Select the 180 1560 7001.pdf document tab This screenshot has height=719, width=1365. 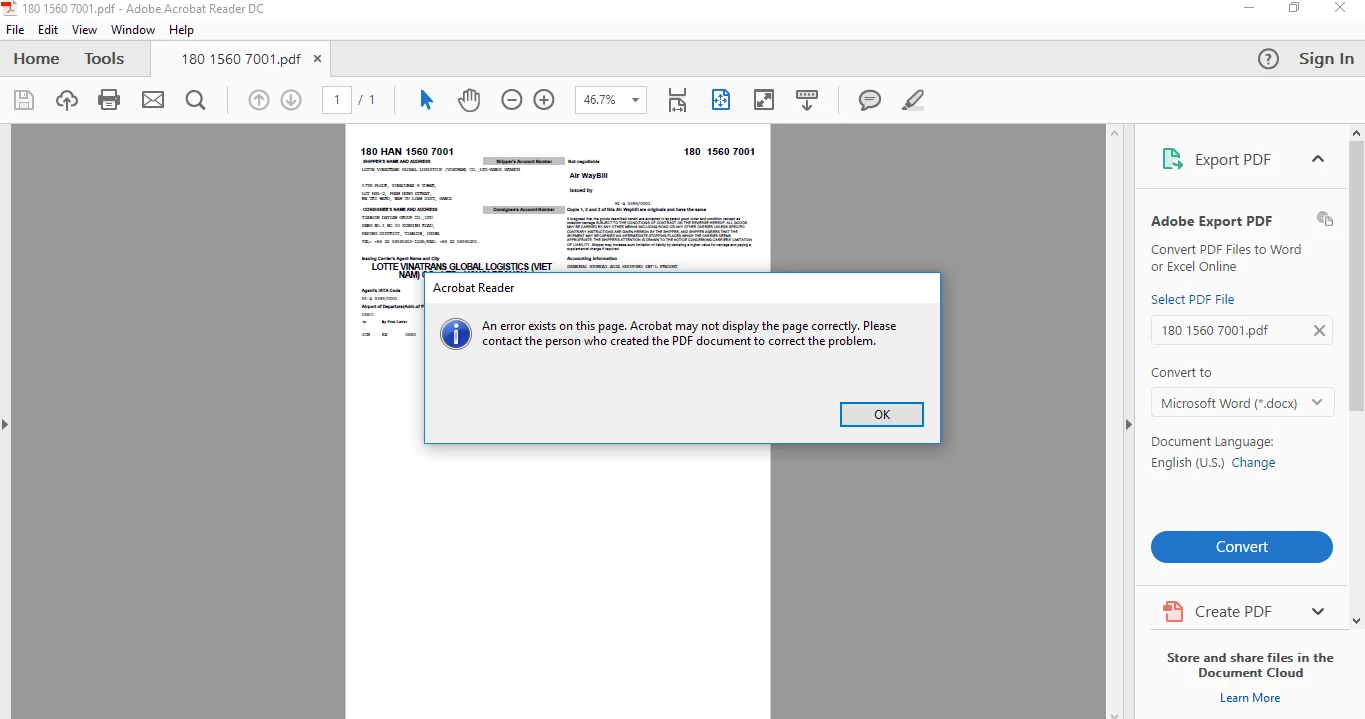tap(241, 59)
